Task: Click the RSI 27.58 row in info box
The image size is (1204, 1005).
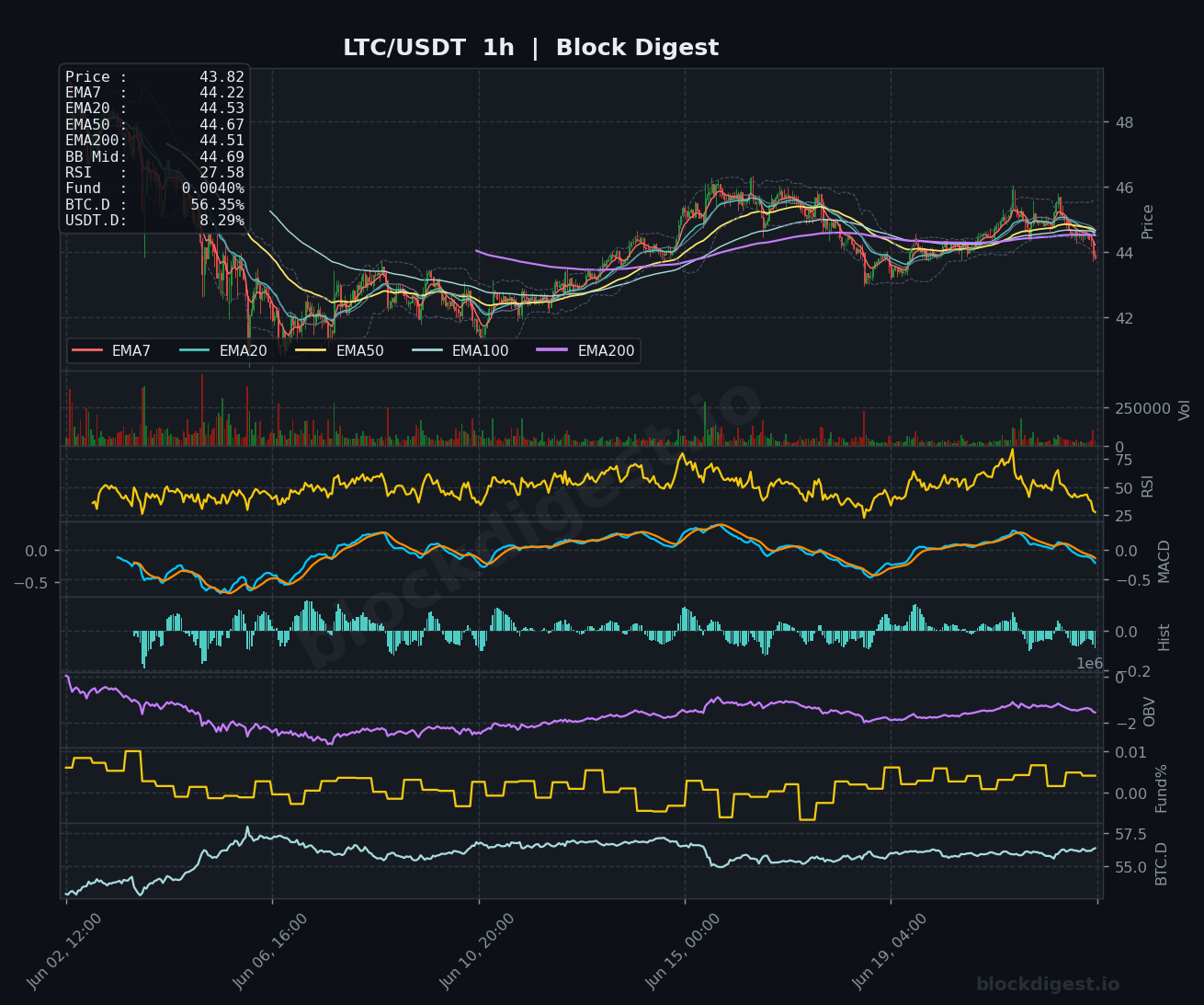Action: [154, 173]
